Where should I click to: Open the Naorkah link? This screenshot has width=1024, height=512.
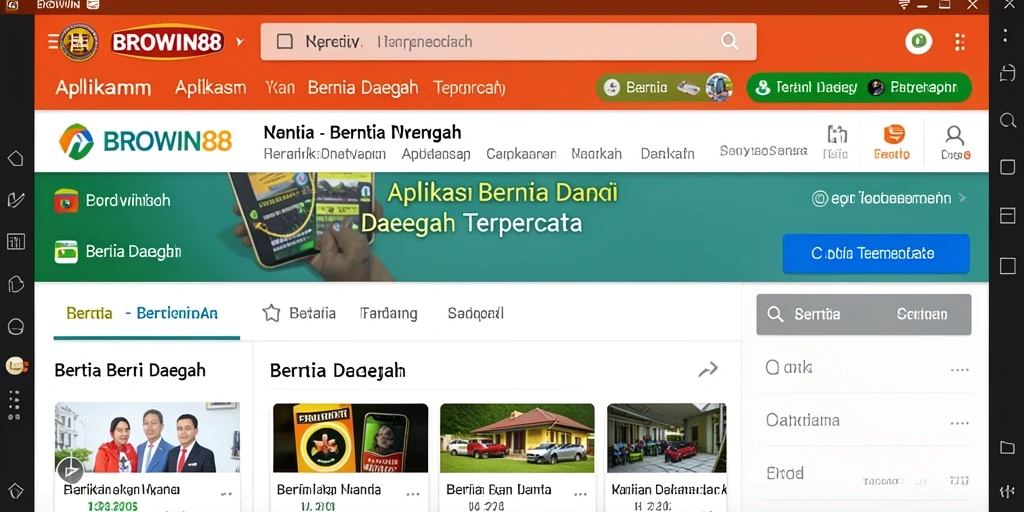(596, 155)
